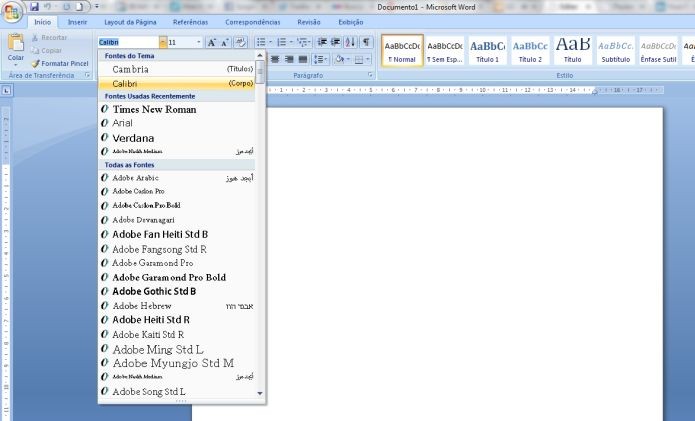Select Adobe Devanagari font
This screenshot has width=695, height=421.
coord(176,220)
